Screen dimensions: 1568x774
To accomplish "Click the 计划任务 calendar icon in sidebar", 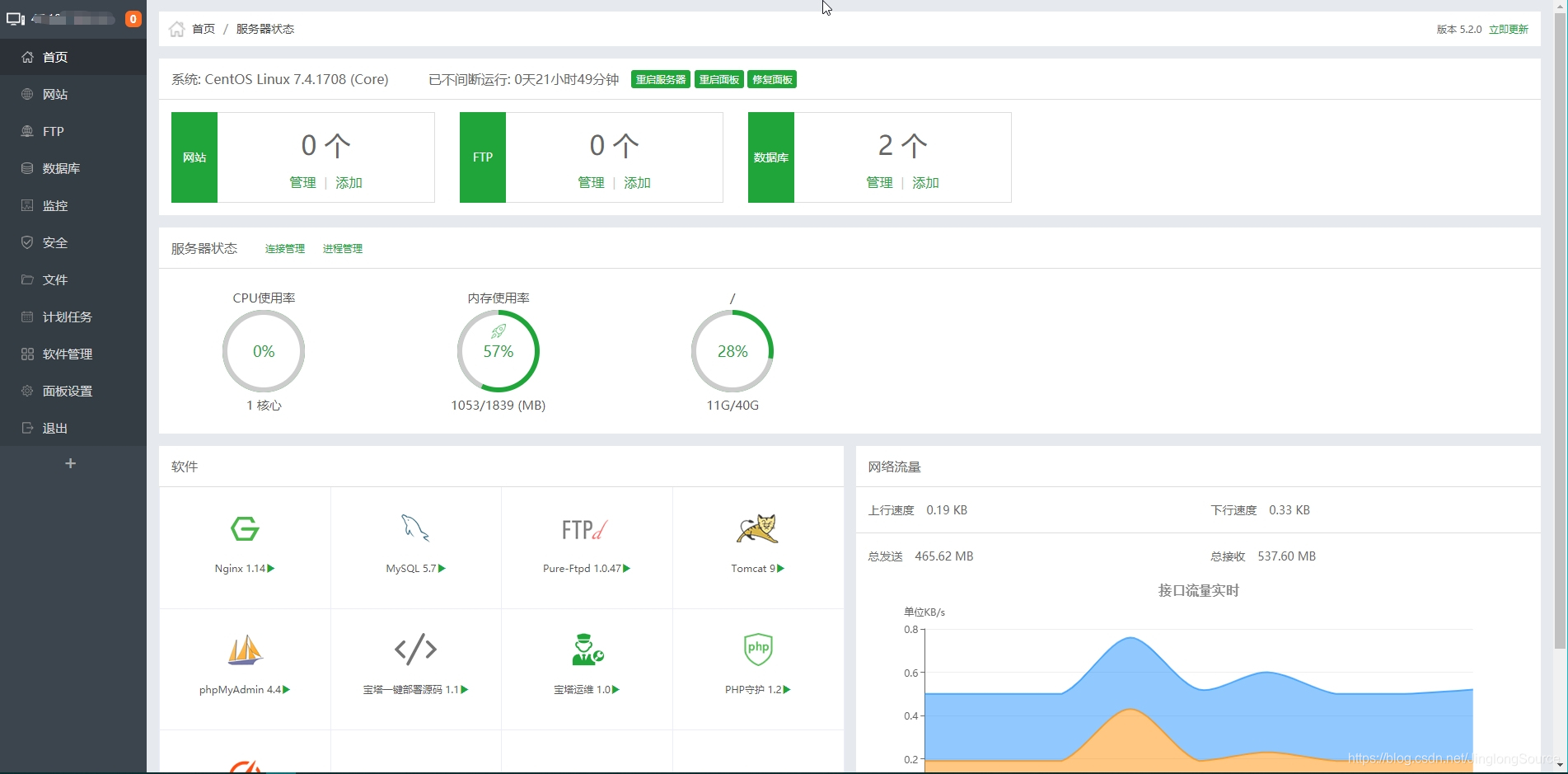I will 27,317.
